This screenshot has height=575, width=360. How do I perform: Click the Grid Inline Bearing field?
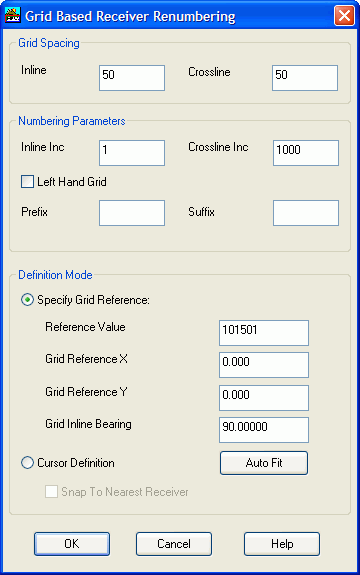tap(264, 430)
